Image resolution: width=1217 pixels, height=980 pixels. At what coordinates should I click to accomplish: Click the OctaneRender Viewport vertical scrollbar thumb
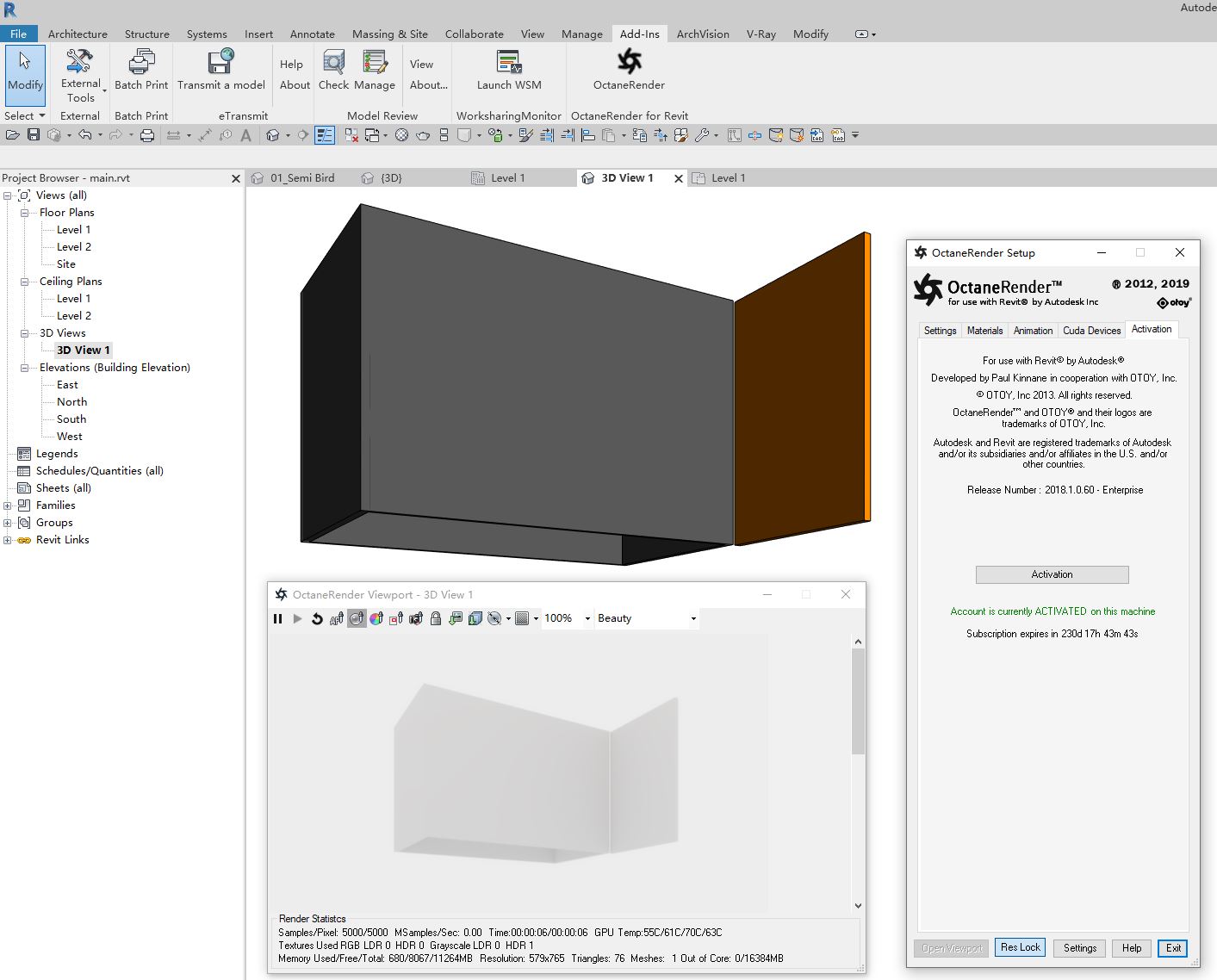(x=858, y=701)
